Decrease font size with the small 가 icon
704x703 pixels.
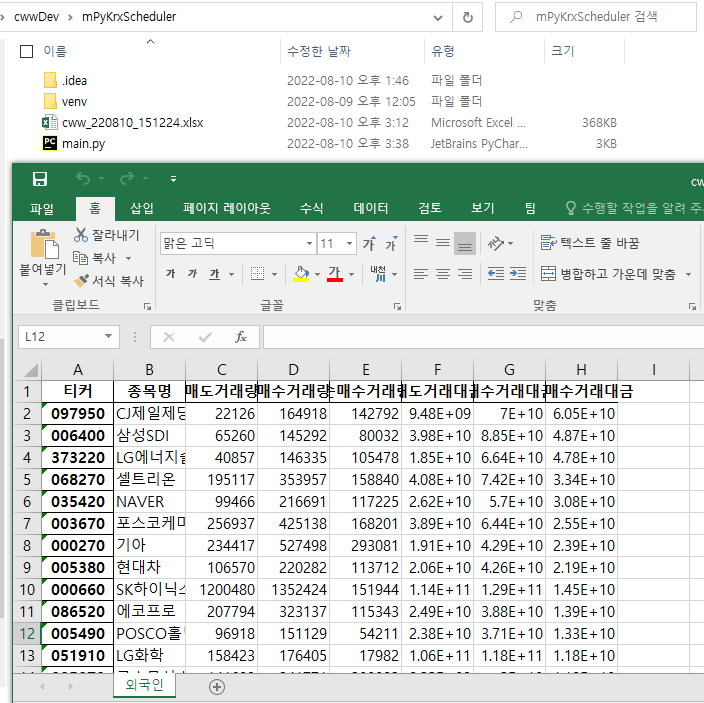coord(391,243)
